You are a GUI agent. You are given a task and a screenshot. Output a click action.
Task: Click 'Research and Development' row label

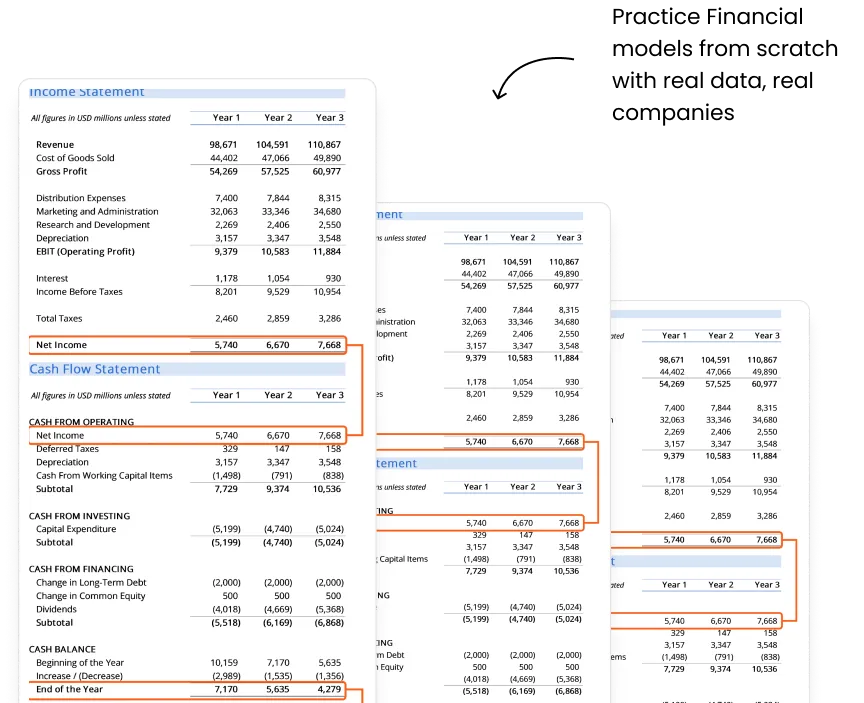93,225
